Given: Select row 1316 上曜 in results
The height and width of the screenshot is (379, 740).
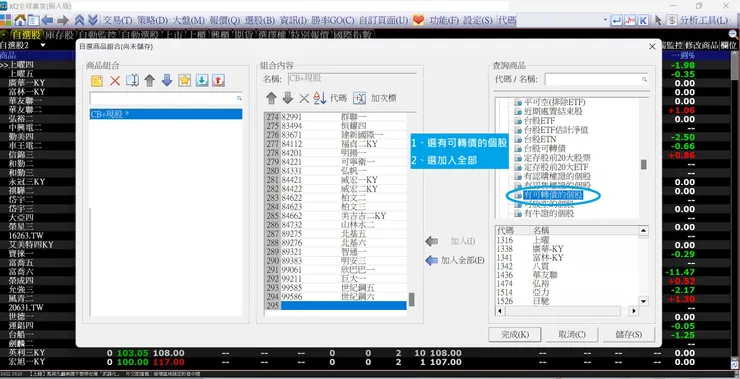Looking at the screenshot, I should tap(566, 240).
